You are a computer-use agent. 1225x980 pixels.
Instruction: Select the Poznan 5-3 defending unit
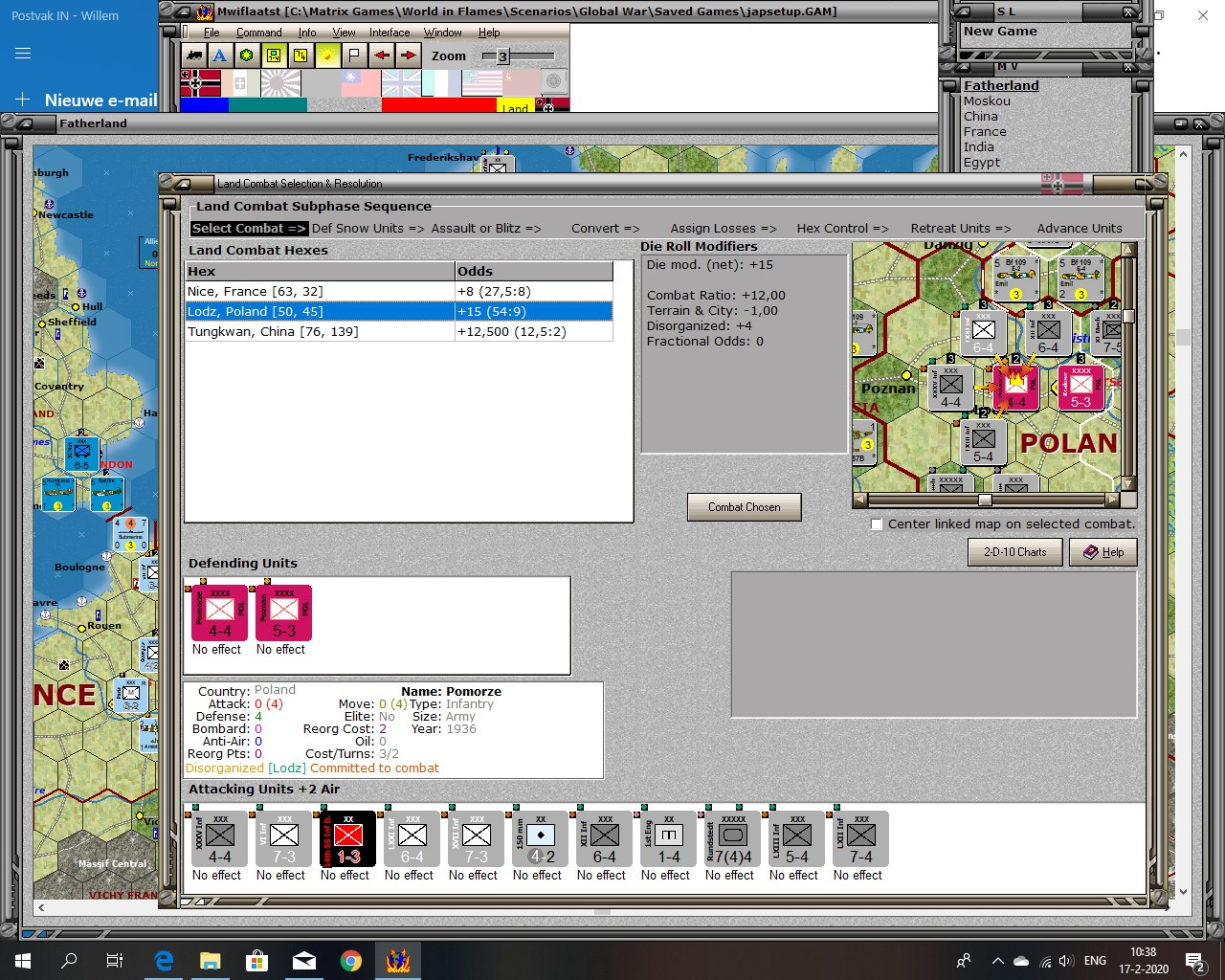point(284,612)
